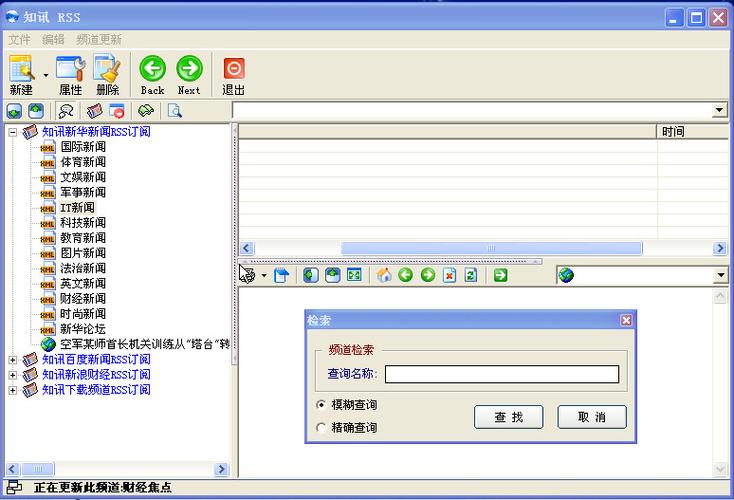Click the article list horizontal scrollbar thumb
The height and width of the screenshot is (500, 734).
click(492, 248)
